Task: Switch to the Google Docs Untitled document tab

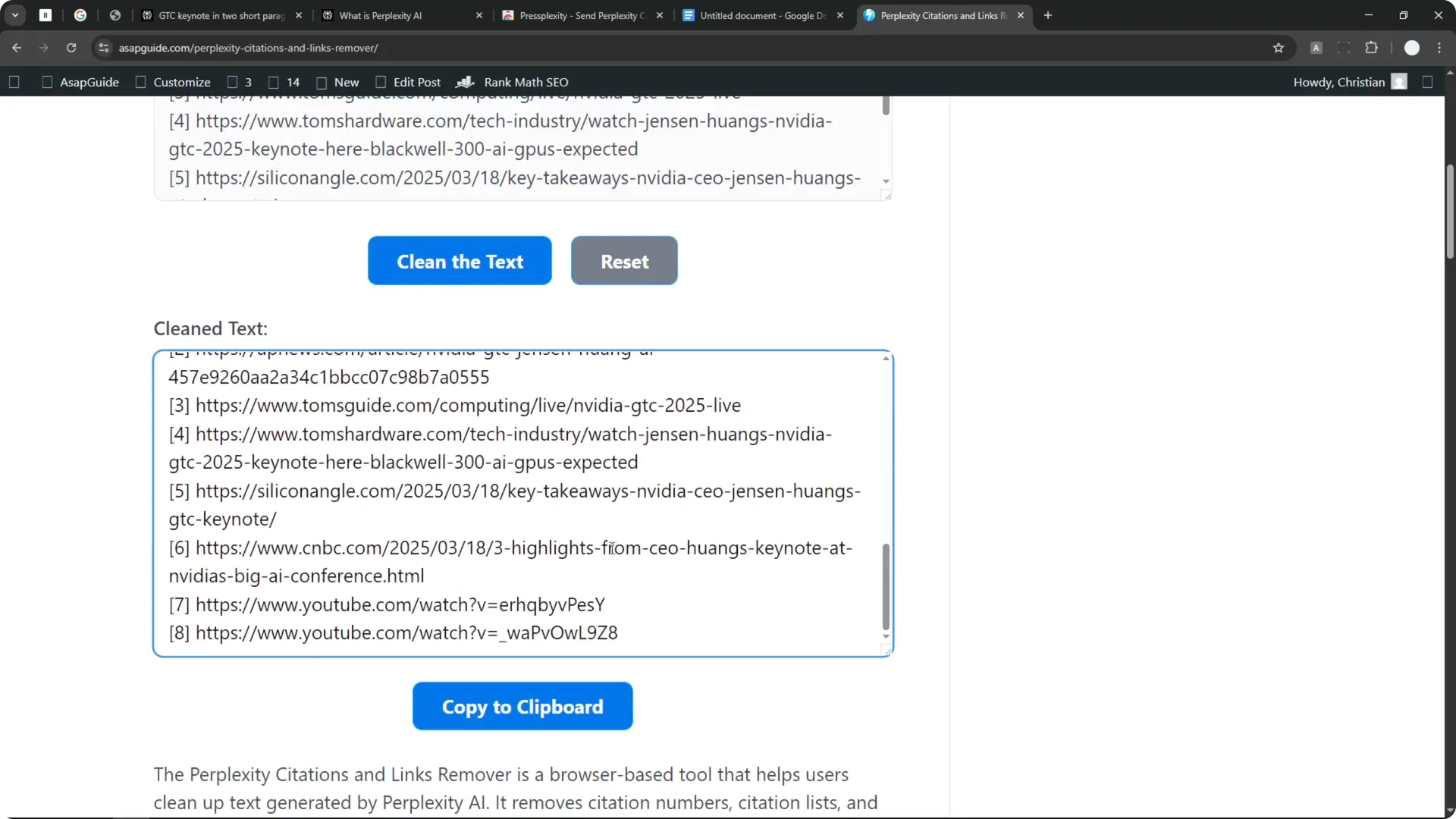Action: [758, 15]
